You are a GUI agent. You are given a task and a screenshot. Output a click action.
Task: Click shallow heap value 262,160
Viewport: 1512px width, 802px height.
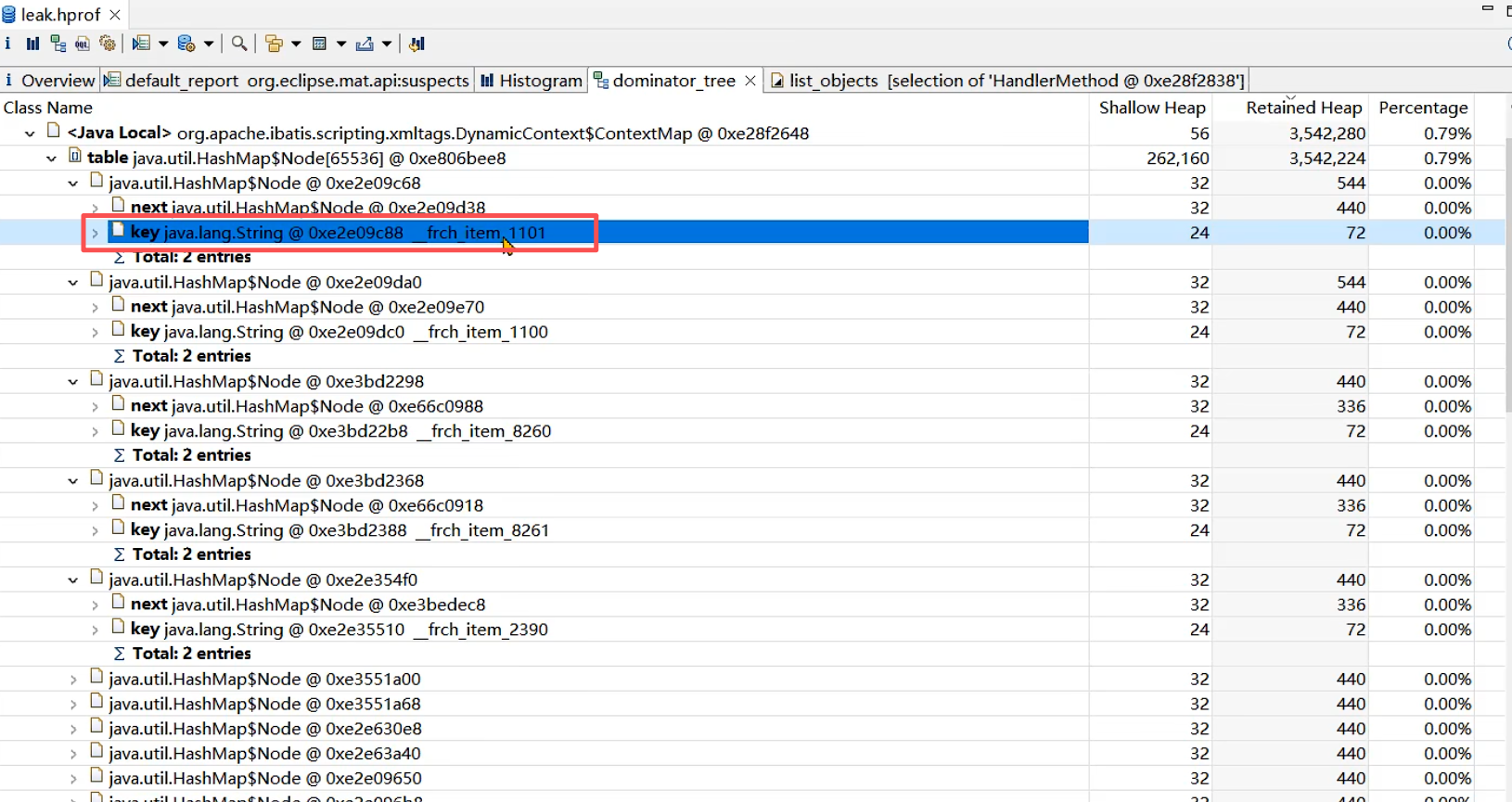[x=1177, y=159]
